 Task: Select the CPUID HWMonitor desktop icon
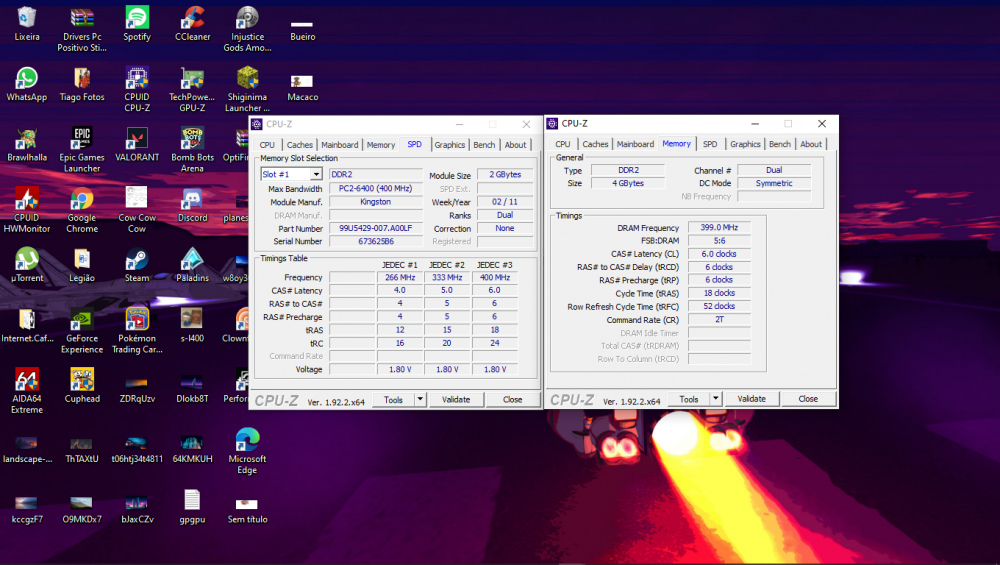pyautogui.click(x=27, y=200)
